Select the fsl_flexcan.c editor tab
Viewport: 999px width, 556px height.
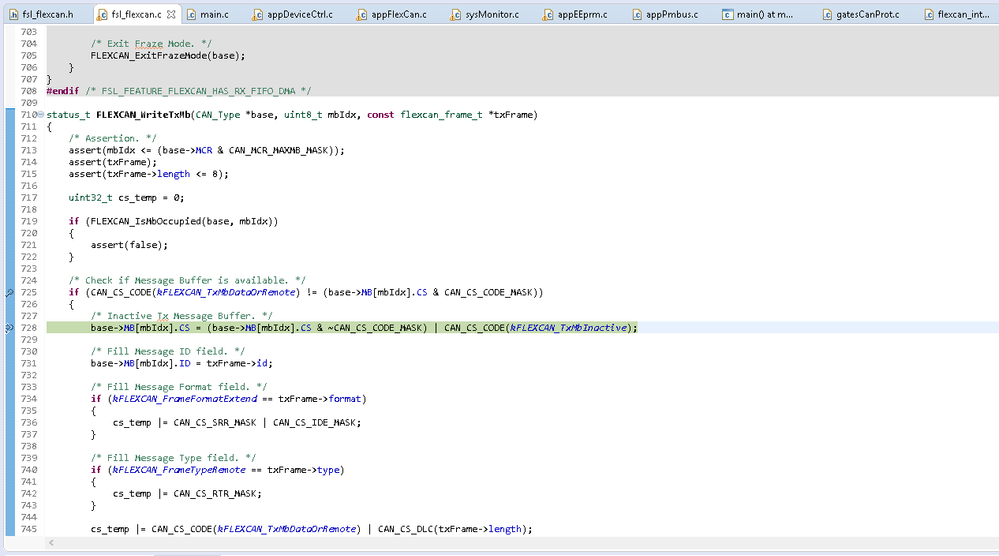[136, 14]
